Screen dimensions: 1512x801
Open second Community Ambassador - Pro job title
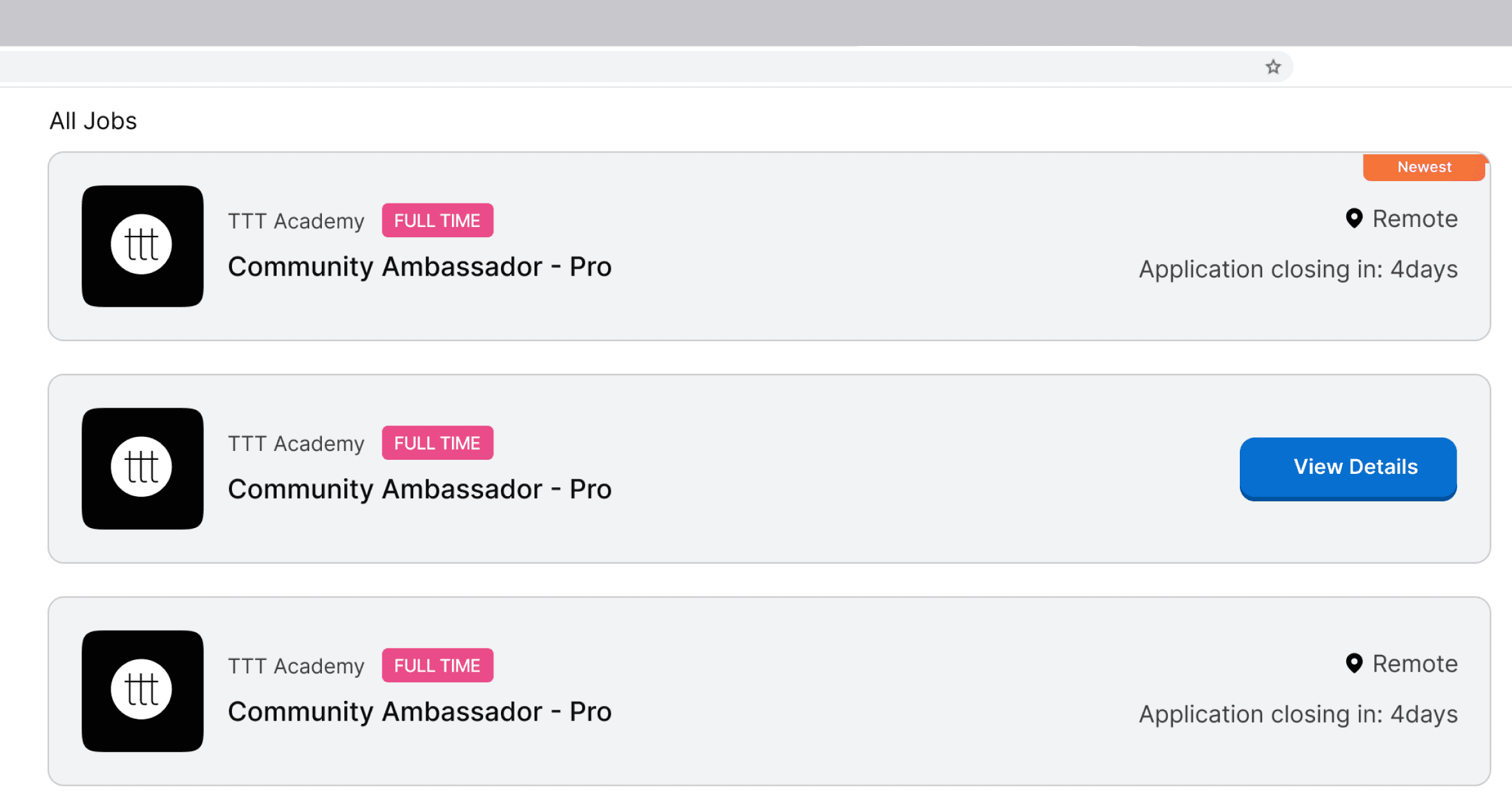419,489
